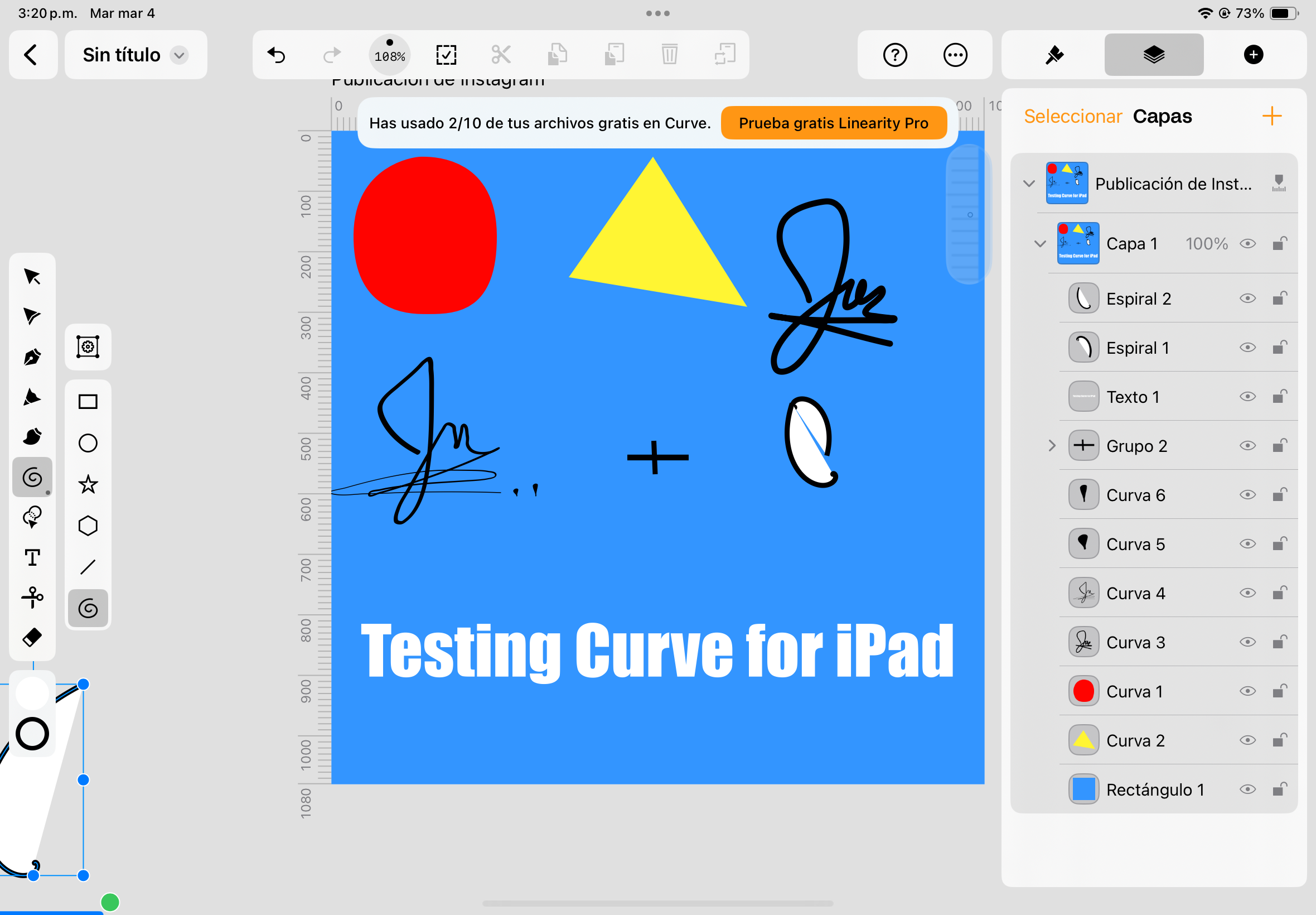1316x915 pixels.
Task: Open the black plus library tab
Action: click(1254, 55)
